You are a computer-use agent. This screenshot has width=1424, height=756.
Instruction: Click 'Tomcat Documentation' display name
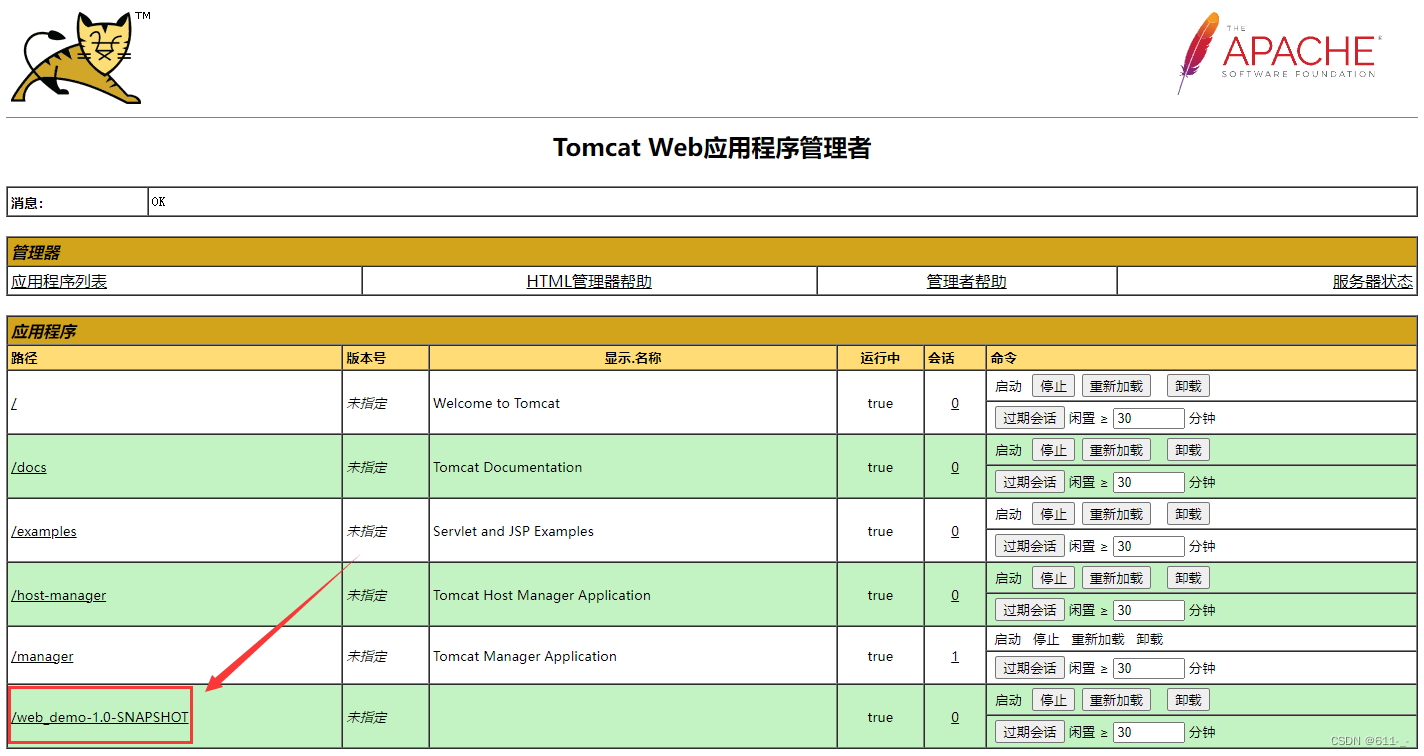pyautogui.click(x=507, y=468)
